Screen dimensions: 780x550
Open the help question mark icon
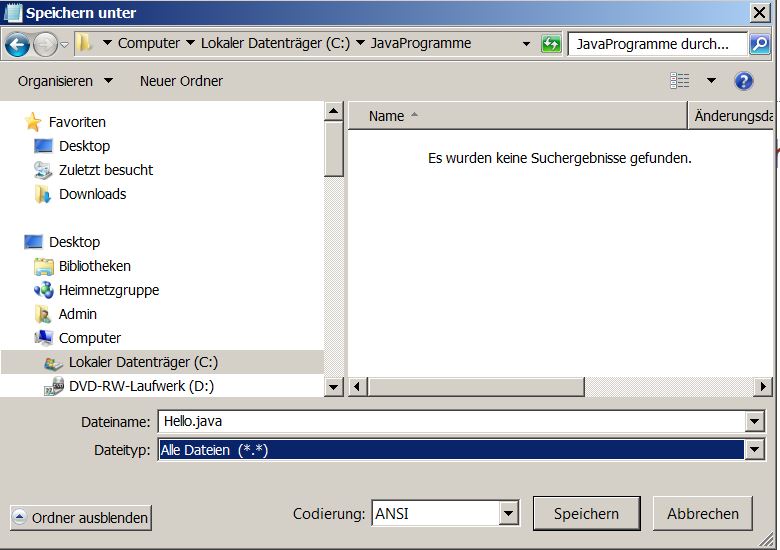(x=743, y=81)
